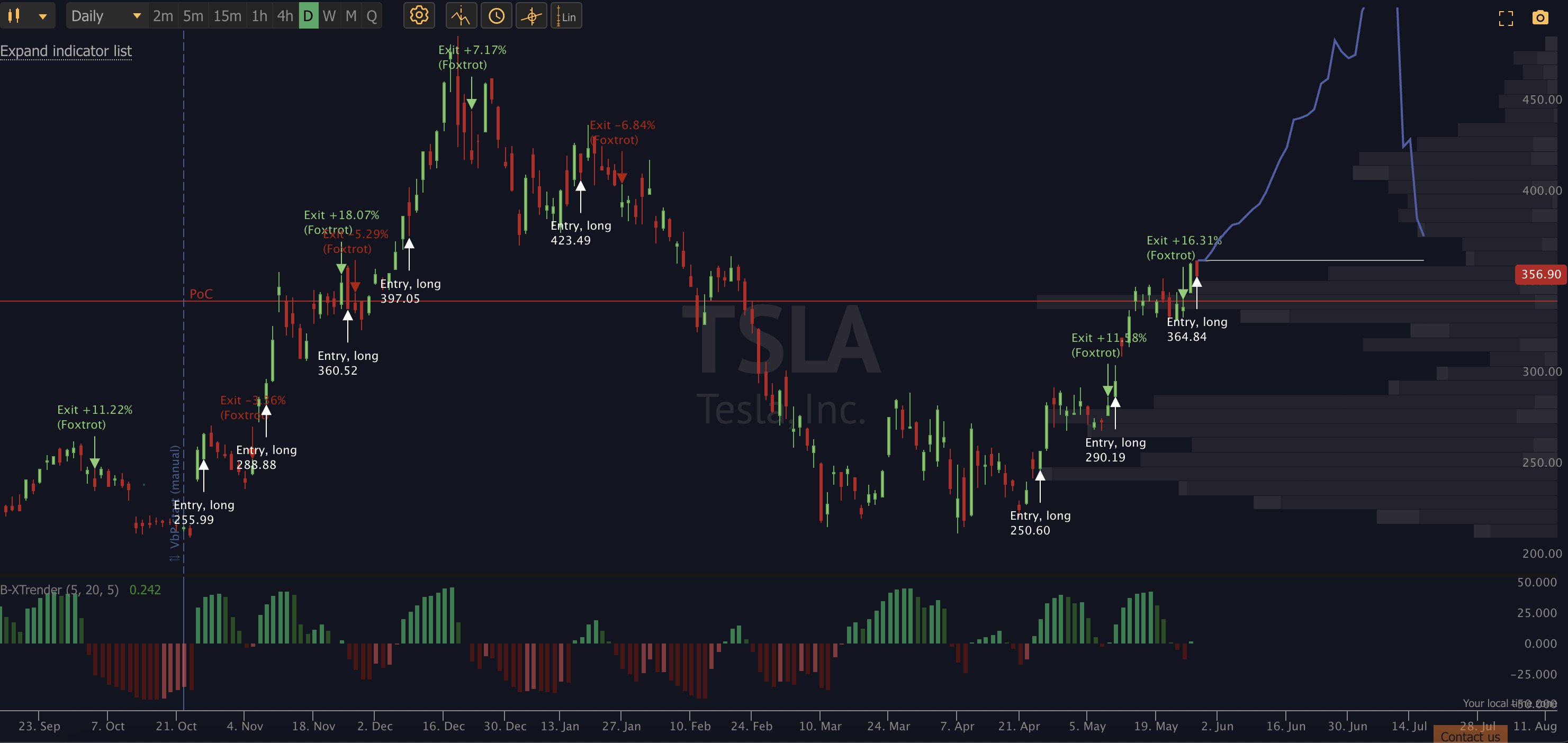The width and height of the screenshot is (1568, 743).
Task: Toggle the 4h timeframe button
Action: 285,16
